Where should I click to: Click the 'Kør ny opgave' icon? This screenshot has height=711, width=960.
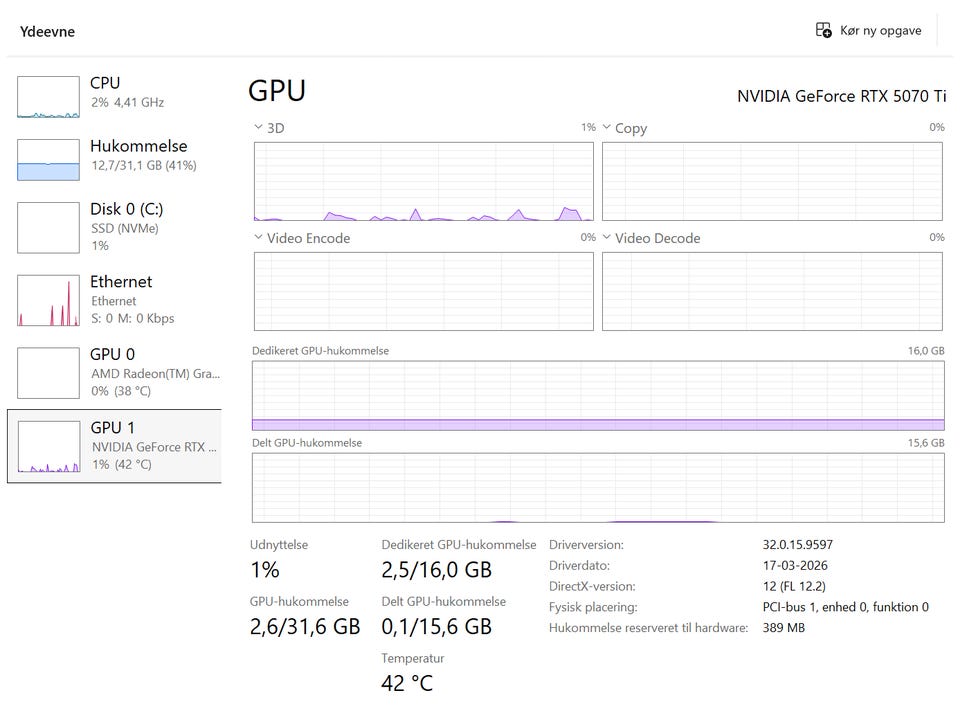[824, 30]
